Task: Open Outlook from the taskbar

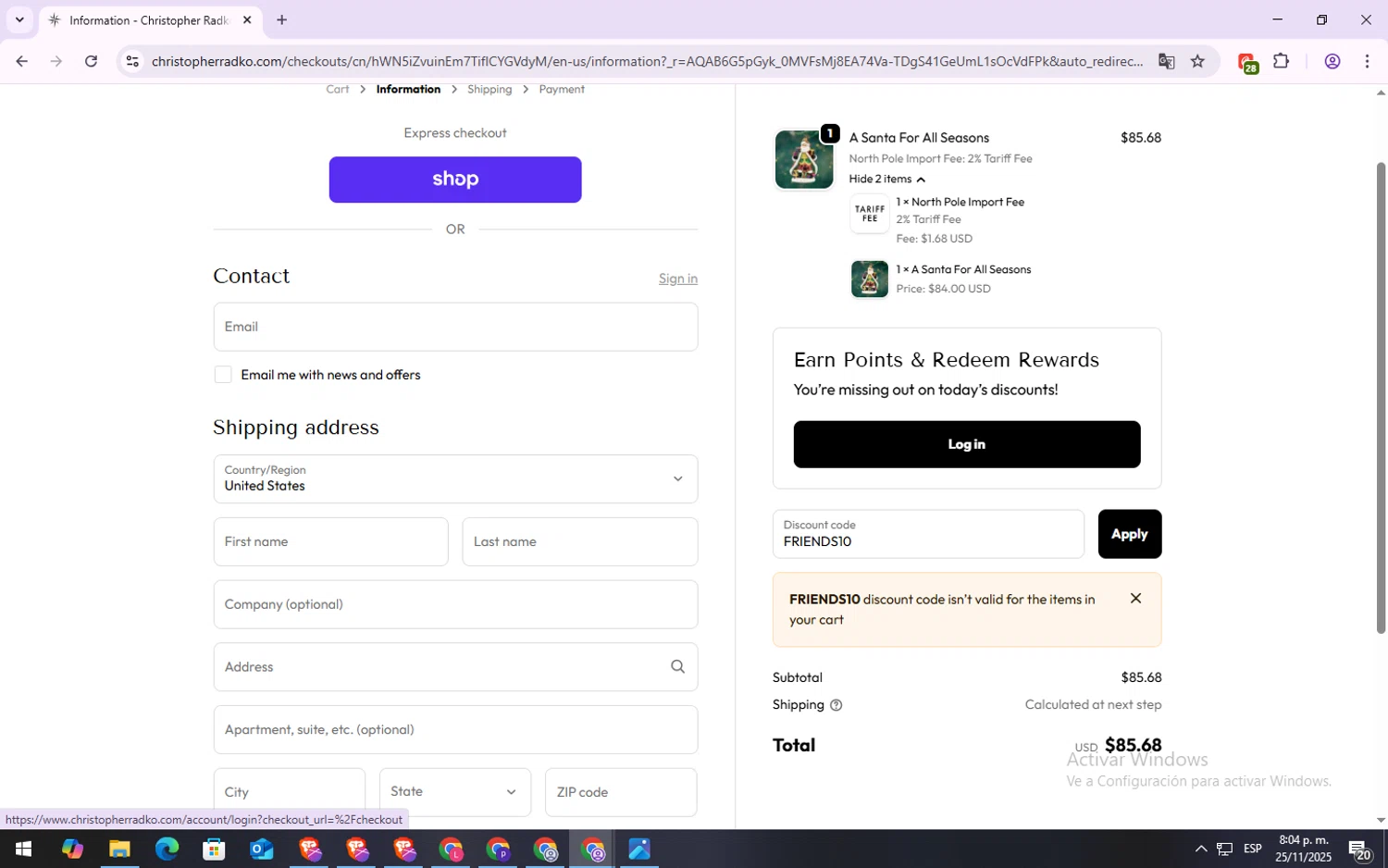Action: [x=261, y=849]
